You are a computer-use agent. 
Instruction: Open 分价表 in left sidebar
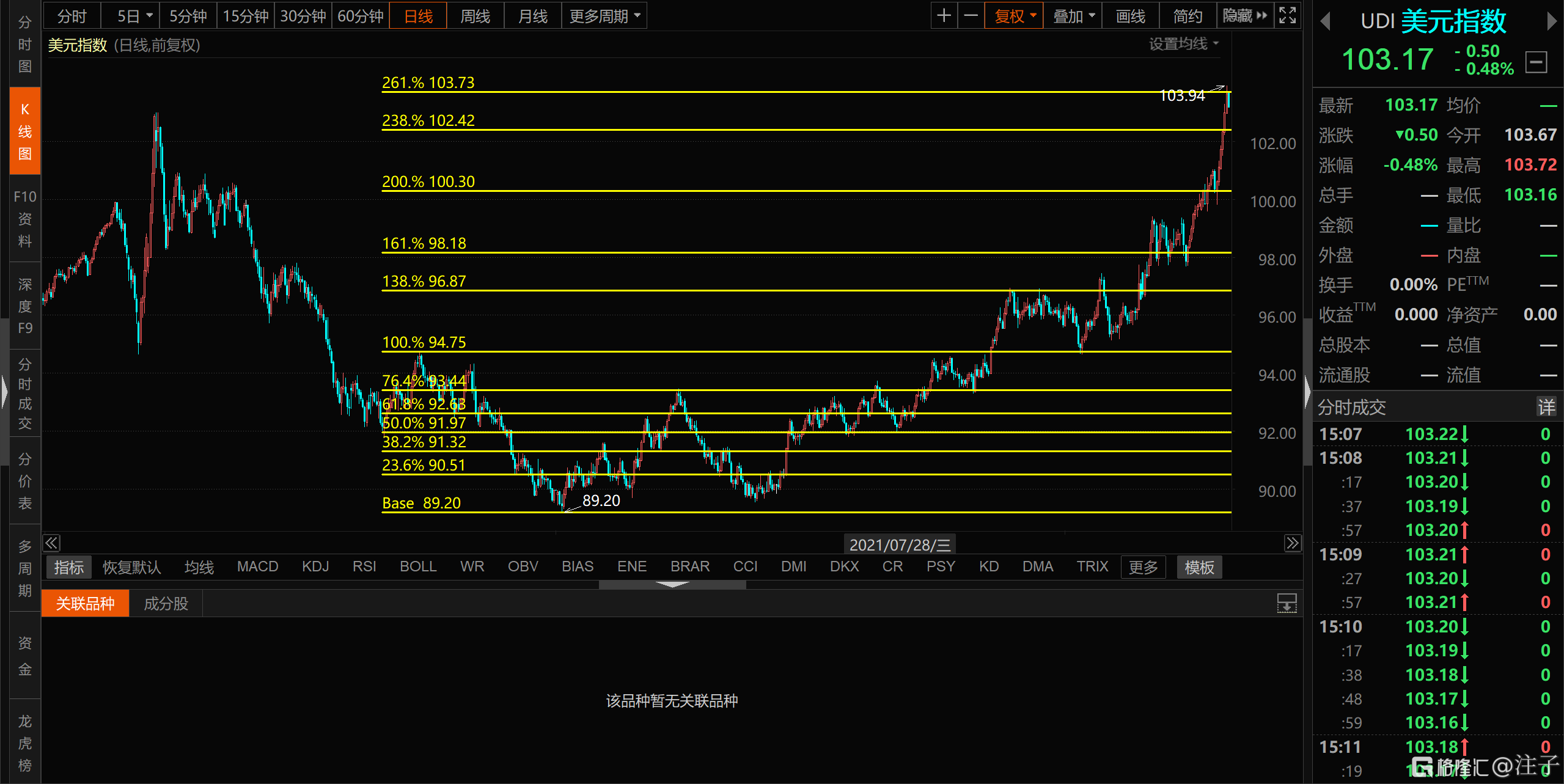click(24, 481)
